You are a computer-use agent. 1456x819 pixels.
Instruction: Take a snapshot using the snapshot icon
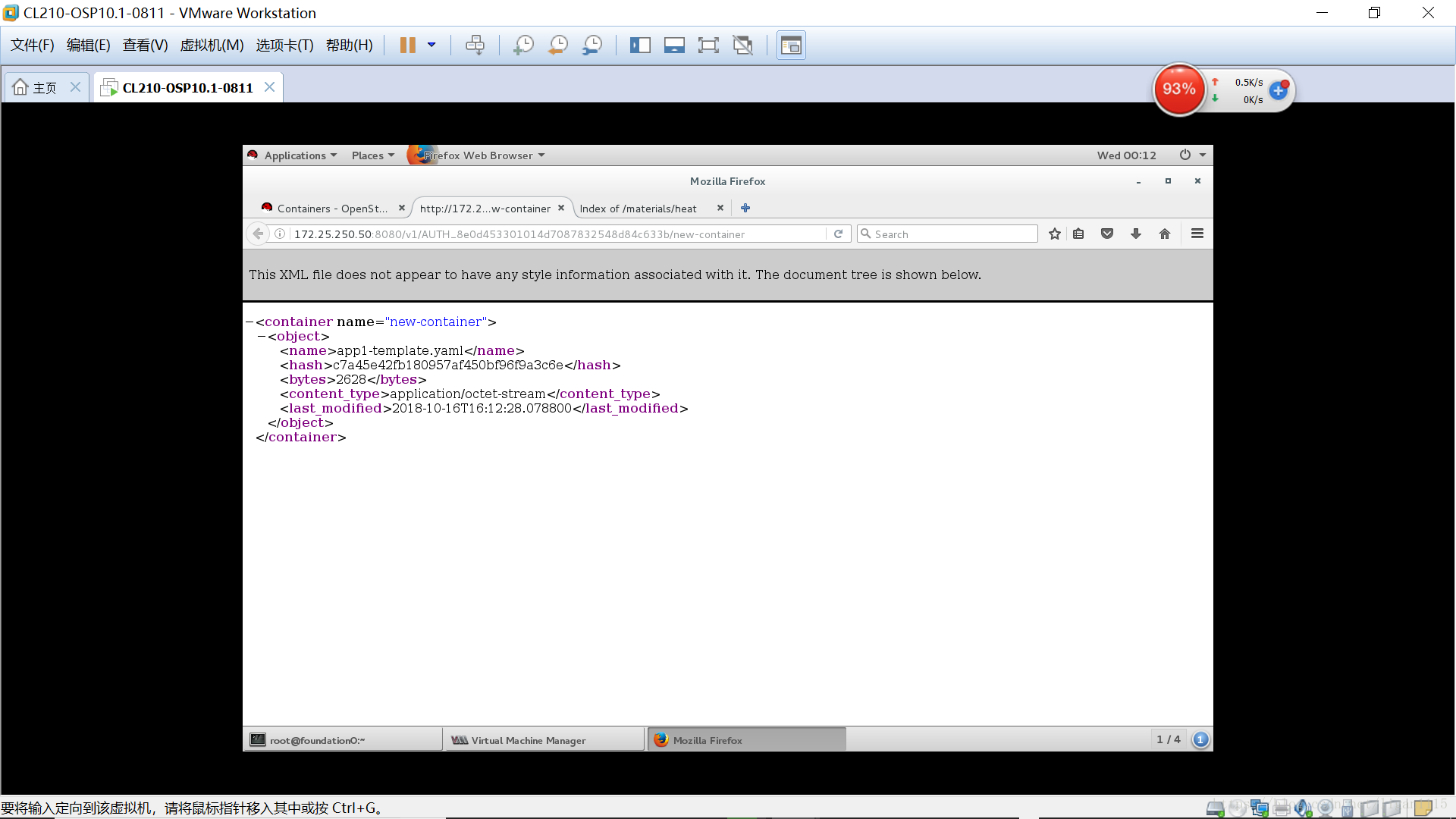click(523, 45)
